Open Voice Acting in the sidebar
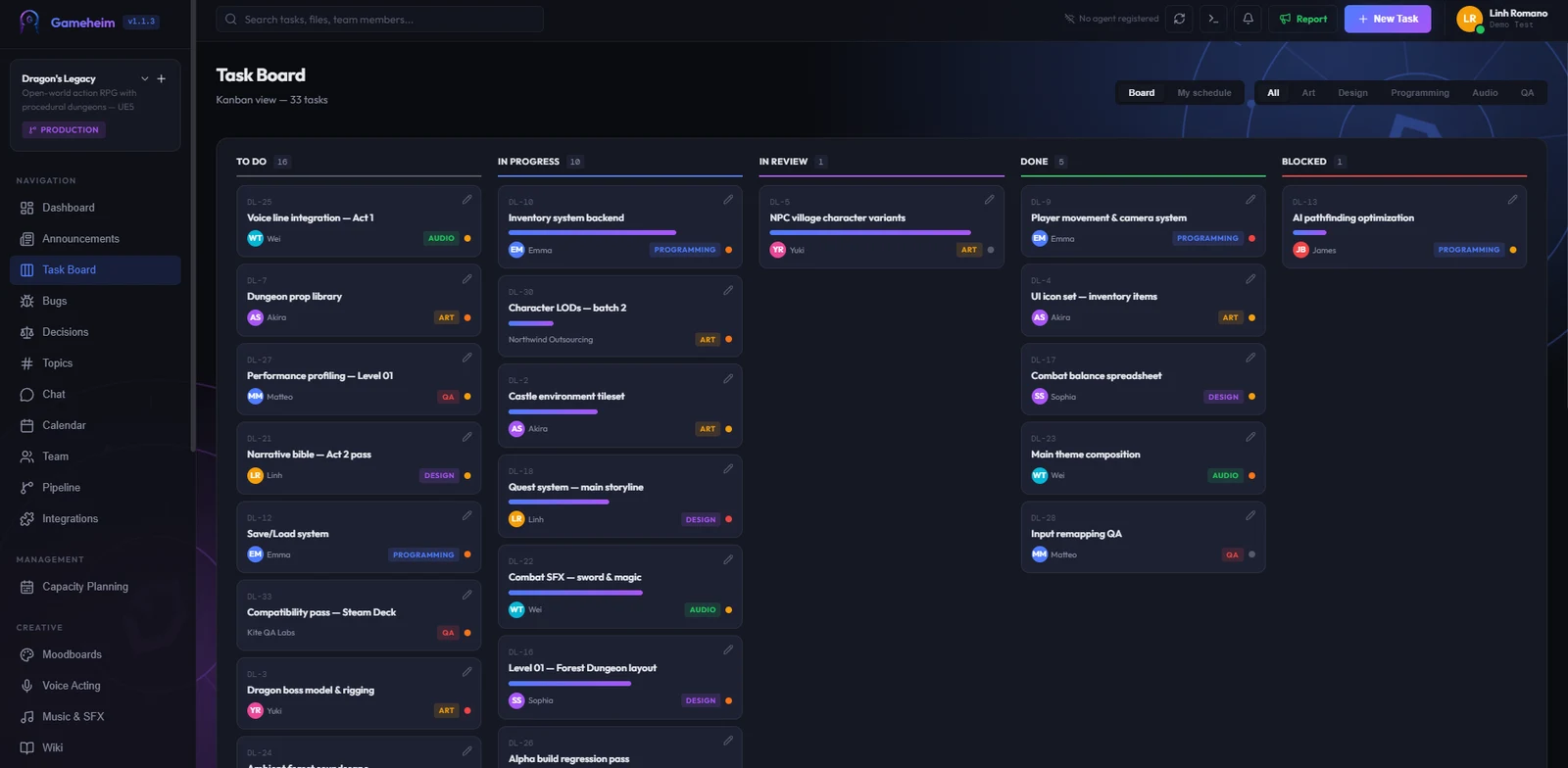Image resolution: width=1568 pixels, height=768 pixels. click(x=95, y=686)
